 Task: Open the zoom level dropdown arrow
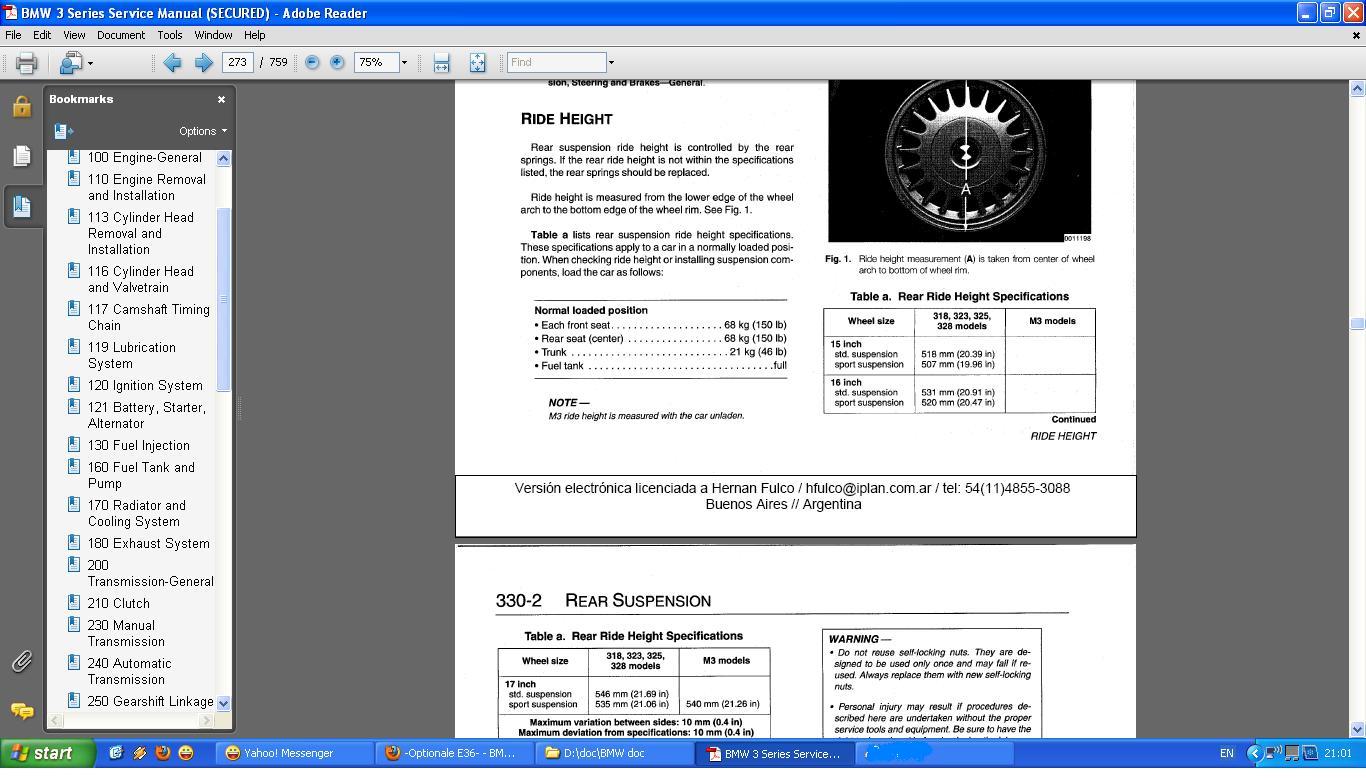[404, 63]
